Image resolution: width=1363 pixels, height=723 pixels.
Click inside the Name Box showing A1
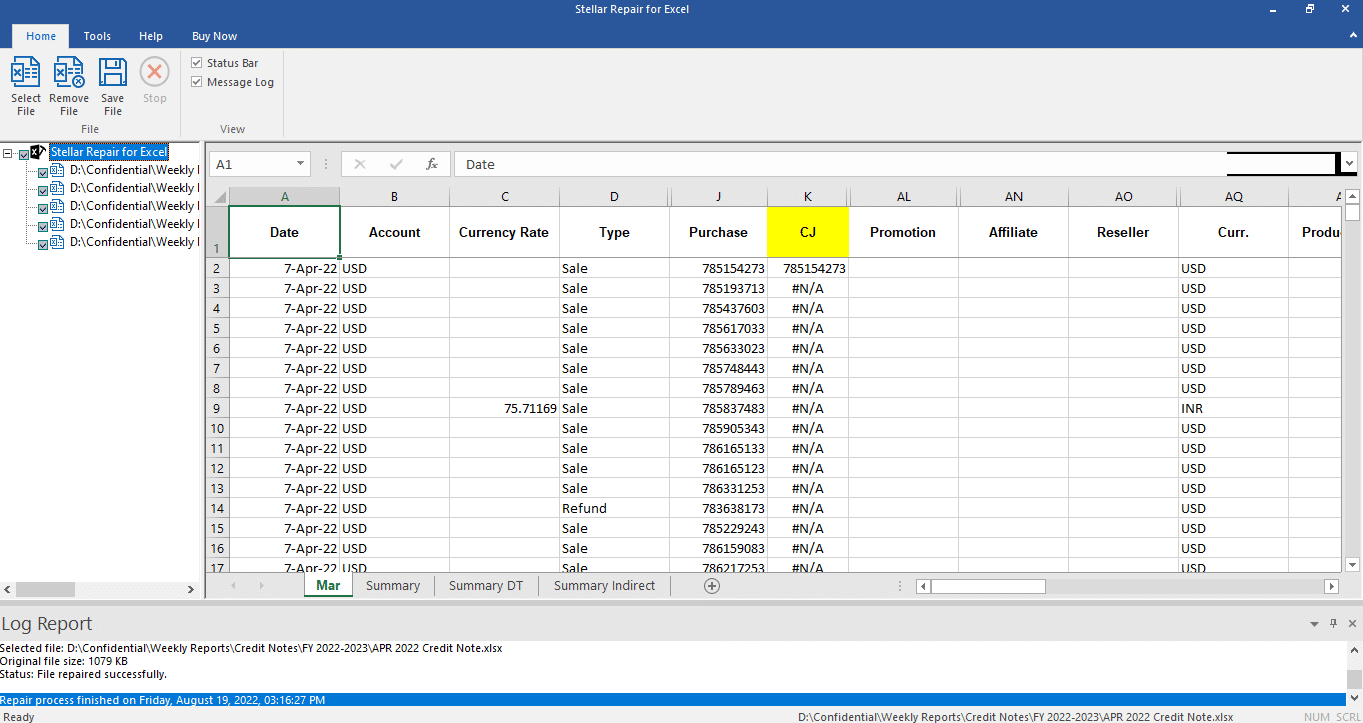coord(250,164)
